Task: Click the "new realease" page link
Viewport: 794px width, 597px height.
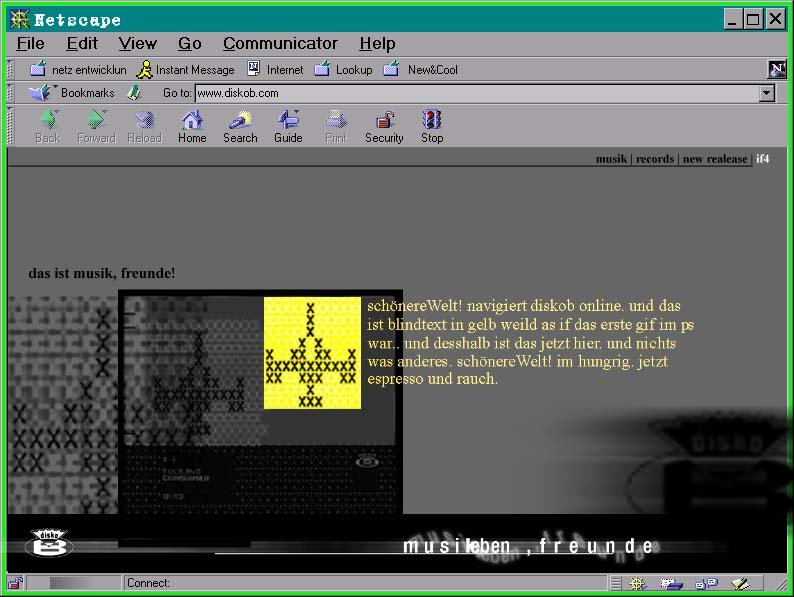Action: 714,159
